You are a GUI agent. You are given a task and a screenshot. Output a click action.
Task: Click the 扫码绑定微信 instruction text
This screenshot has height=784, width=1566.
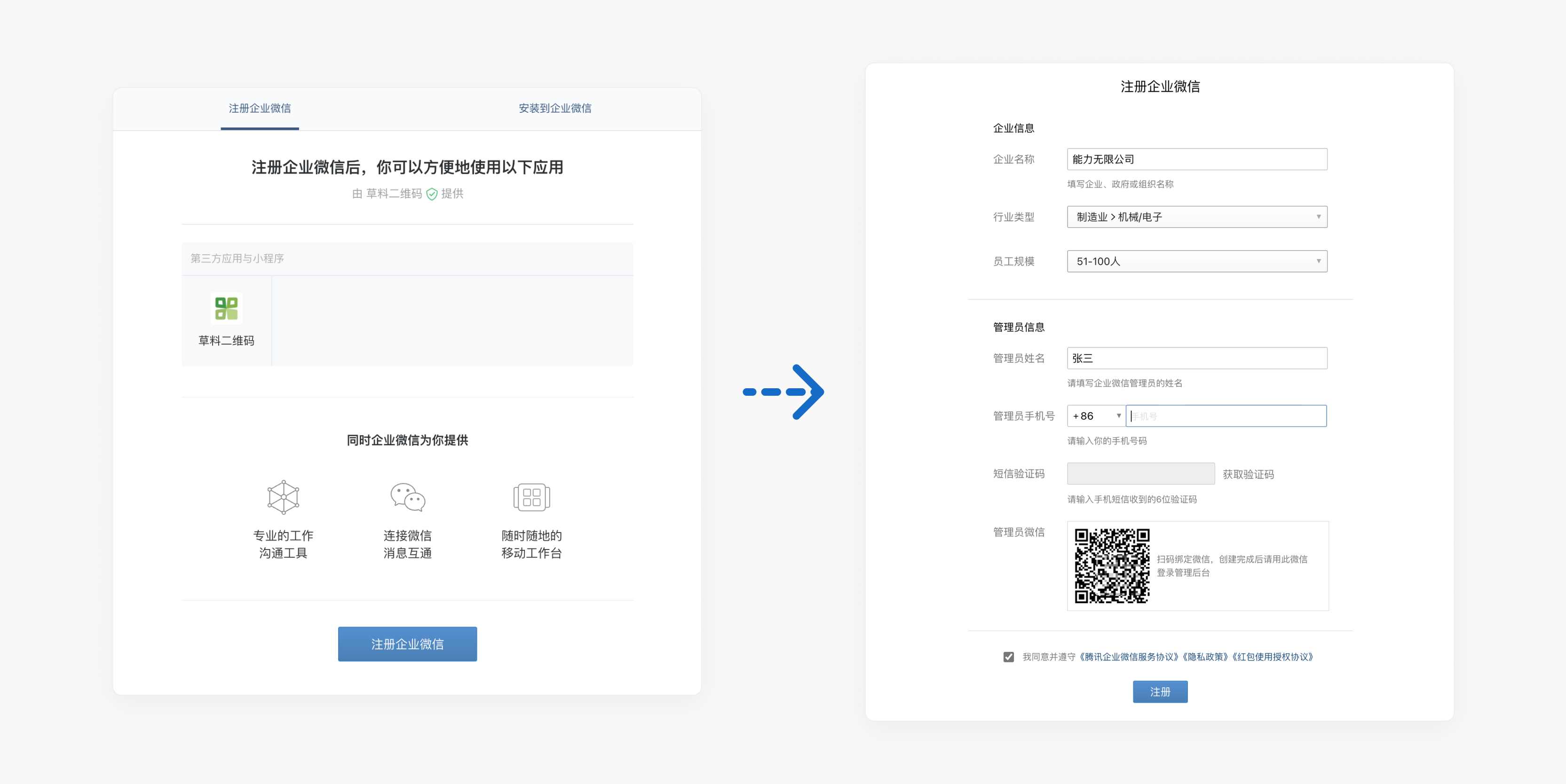coord(1232,566)
